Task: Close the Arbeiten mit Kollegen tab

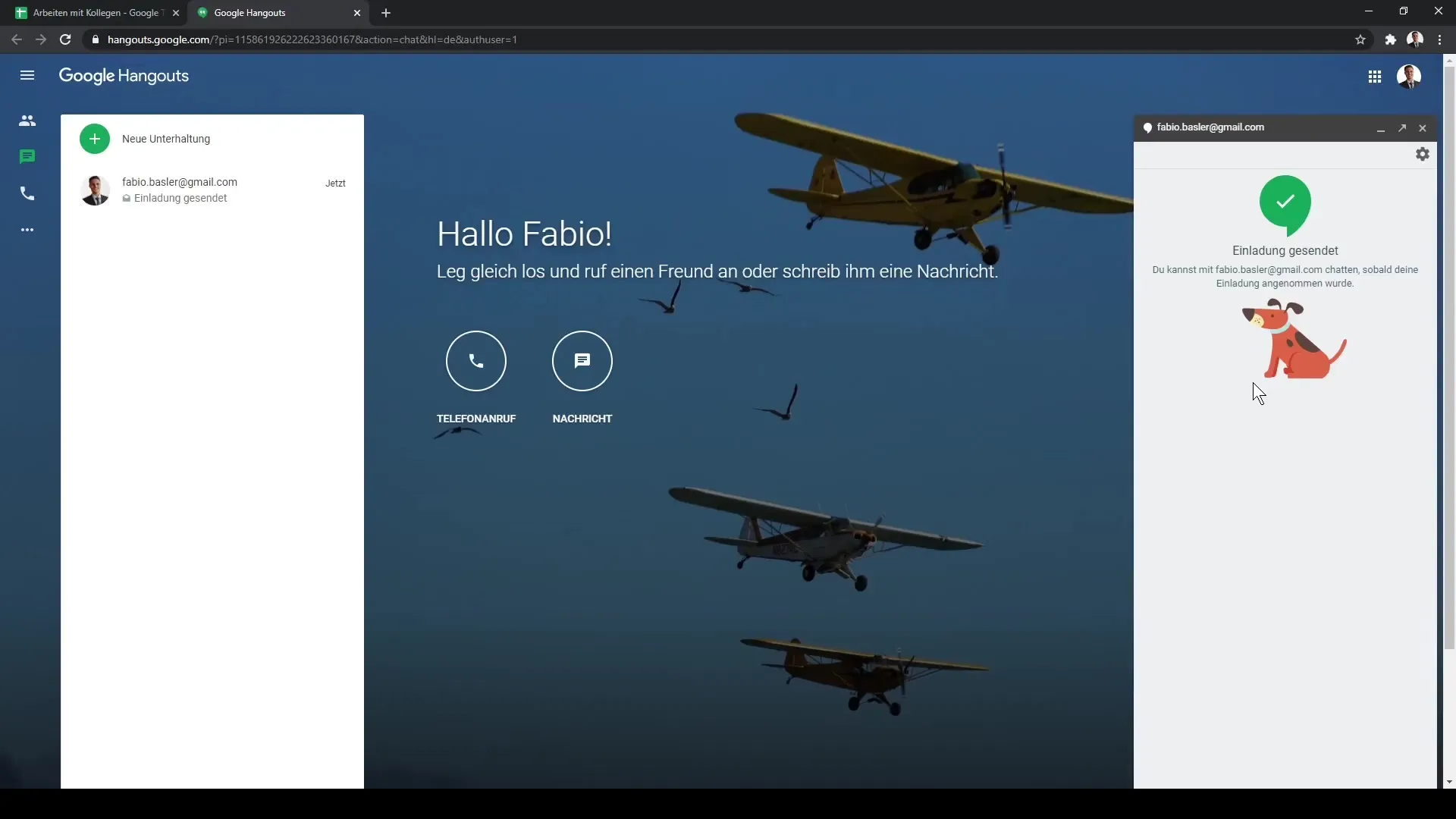Action: 176,13
